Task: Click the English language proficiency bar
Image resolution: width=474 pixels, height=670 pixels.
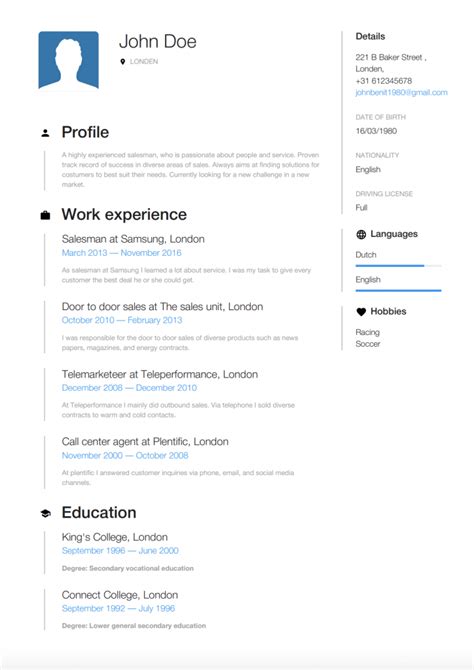Action: click(398, 291)
